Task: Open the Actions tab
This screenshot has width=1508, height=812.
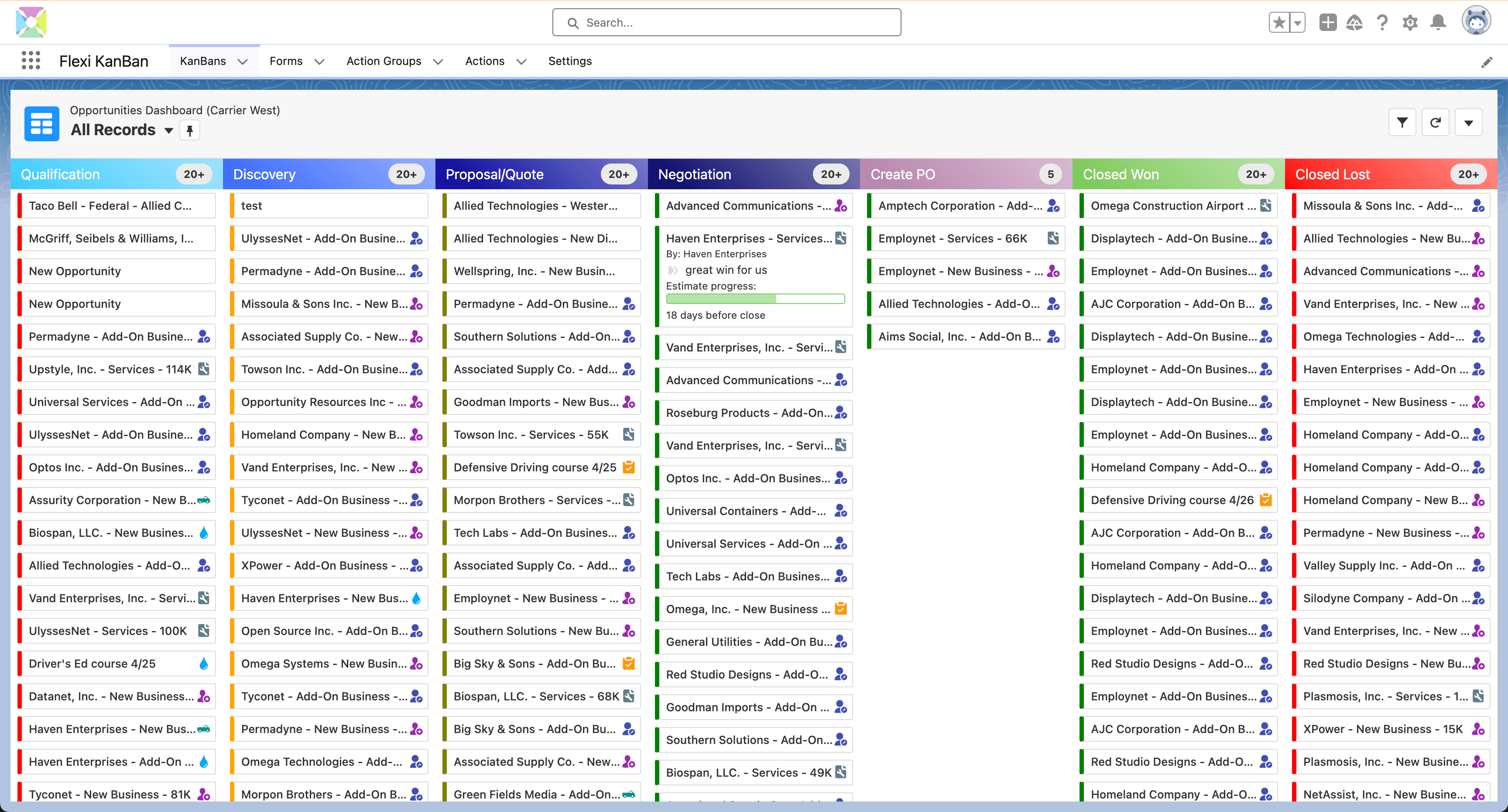Action: 484,61
